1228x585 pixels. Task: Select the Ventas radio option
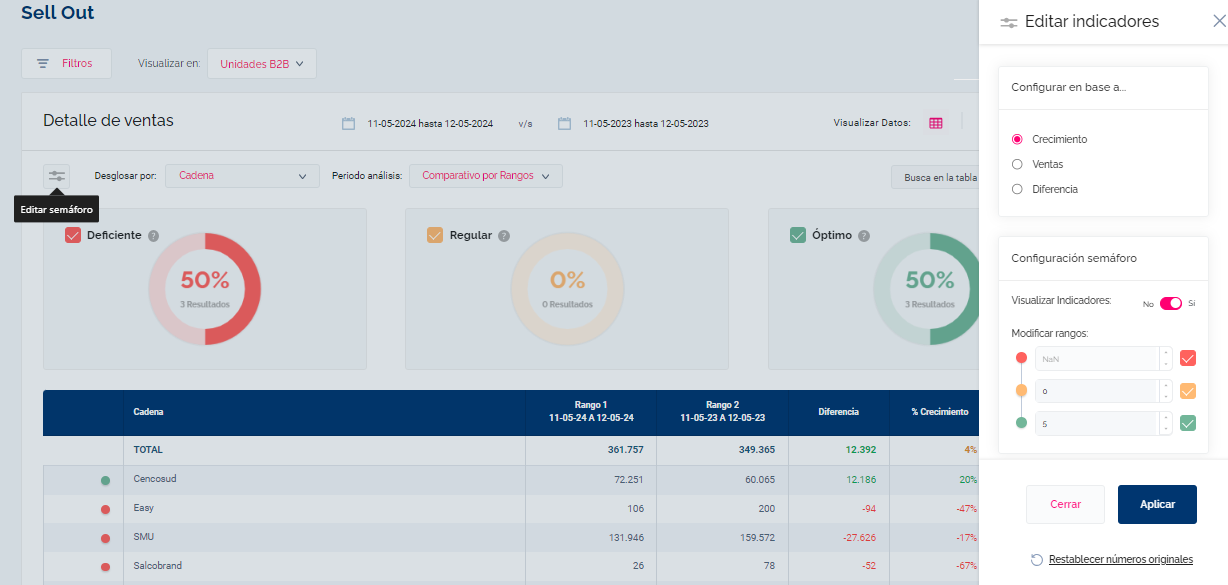(1018, 164)
